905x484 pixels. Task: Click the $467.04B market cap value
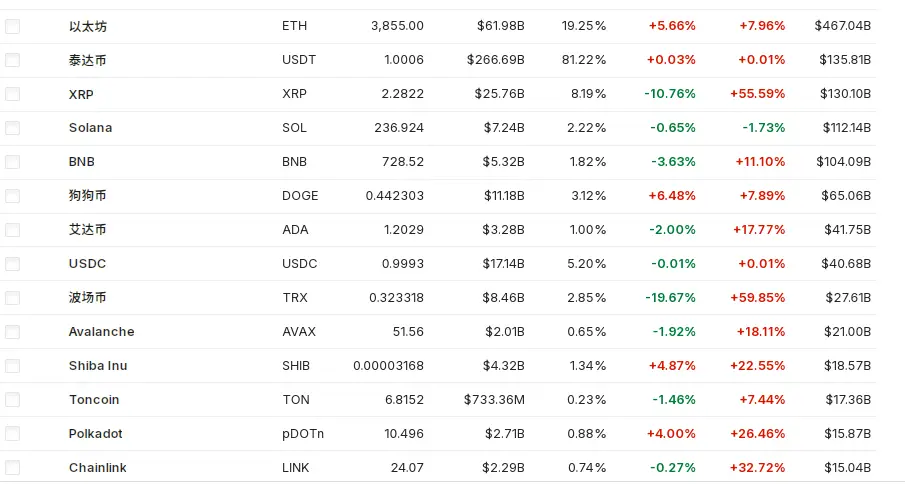[843, 26]
